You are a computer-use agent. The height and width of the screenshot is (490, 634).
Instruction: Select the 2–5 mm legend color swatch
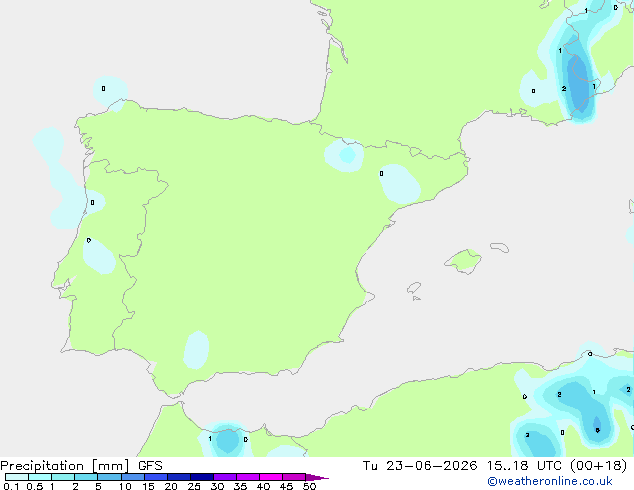pos(86,477)
